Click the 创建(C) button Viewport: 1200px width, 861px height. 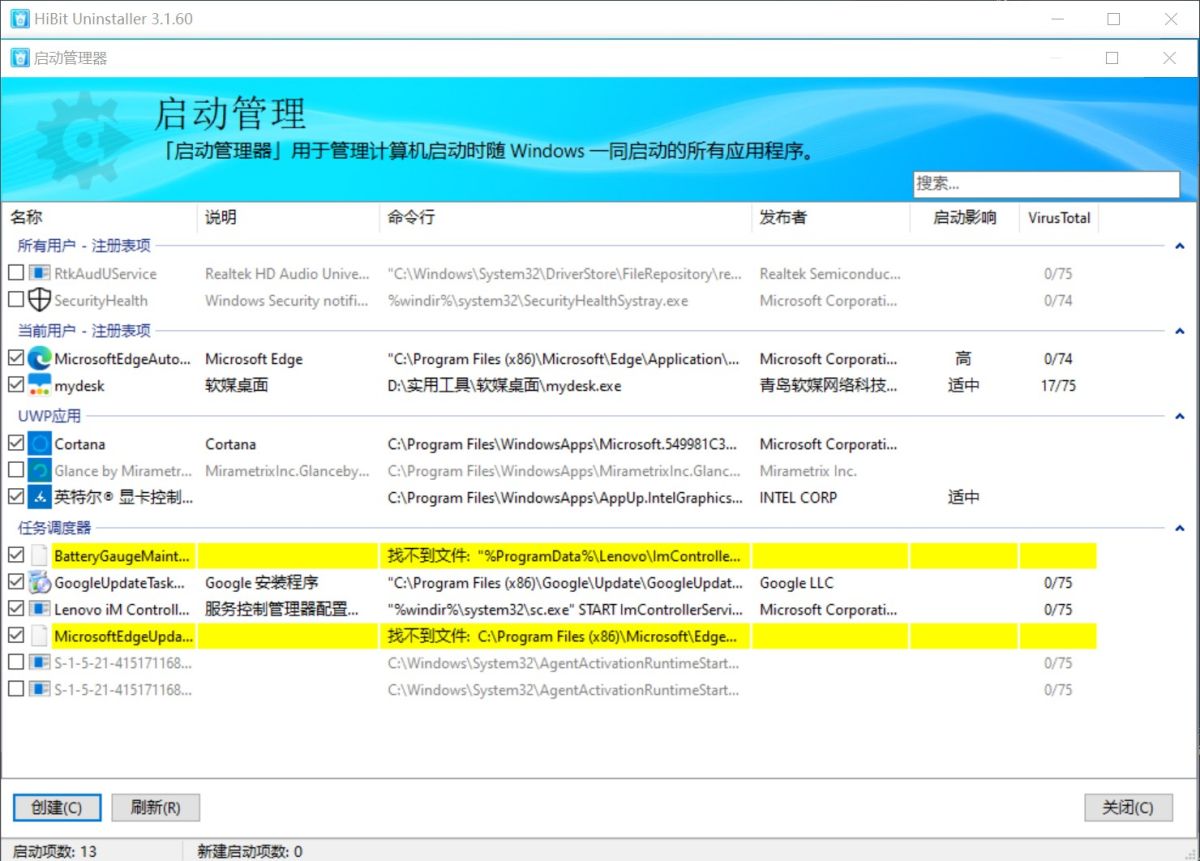pos(56,808)
